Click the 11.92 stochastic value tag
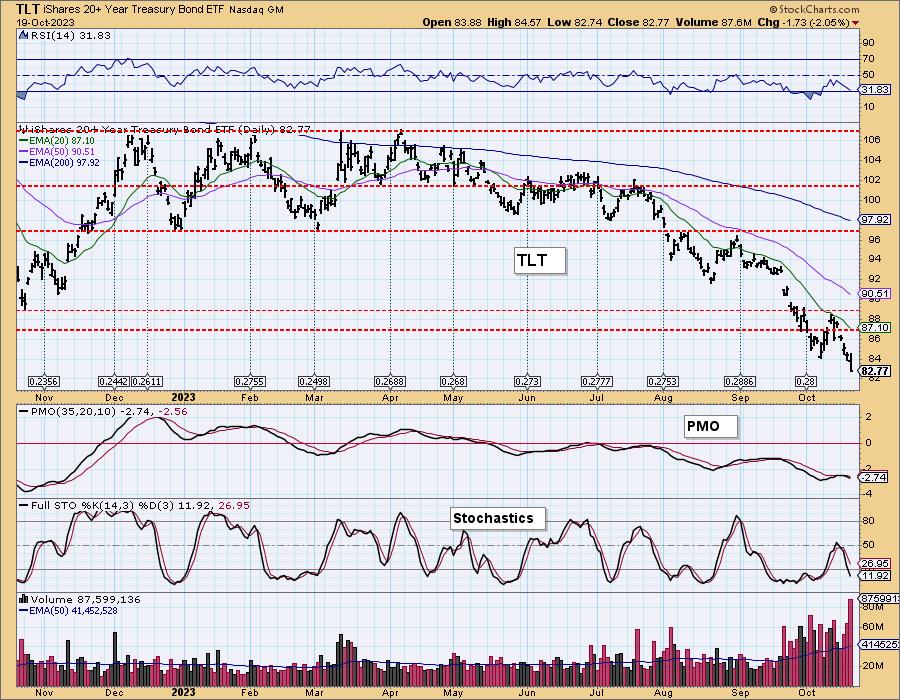Image resolution: width=900 pixels, height=700 pixels. coord(876,575)
